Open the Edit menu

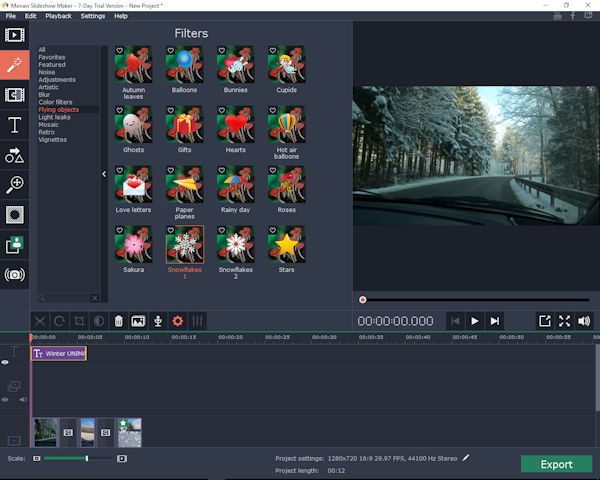[x=31, y=16]
